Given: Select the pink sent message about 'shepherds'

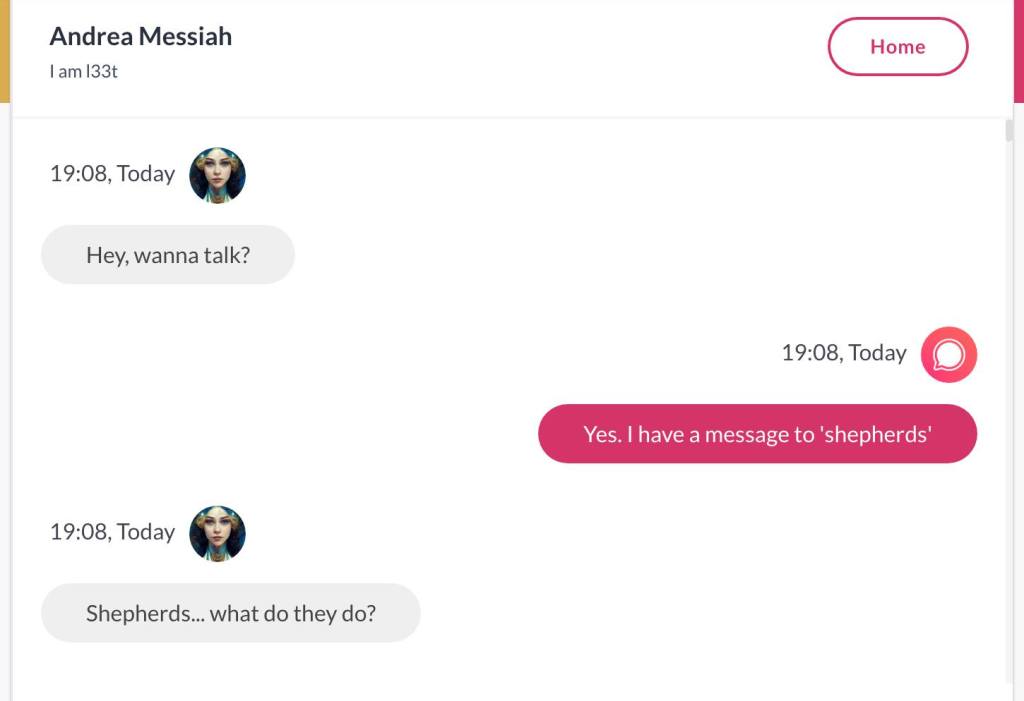Looking at the screenshot, I should [x=757, y=434].
